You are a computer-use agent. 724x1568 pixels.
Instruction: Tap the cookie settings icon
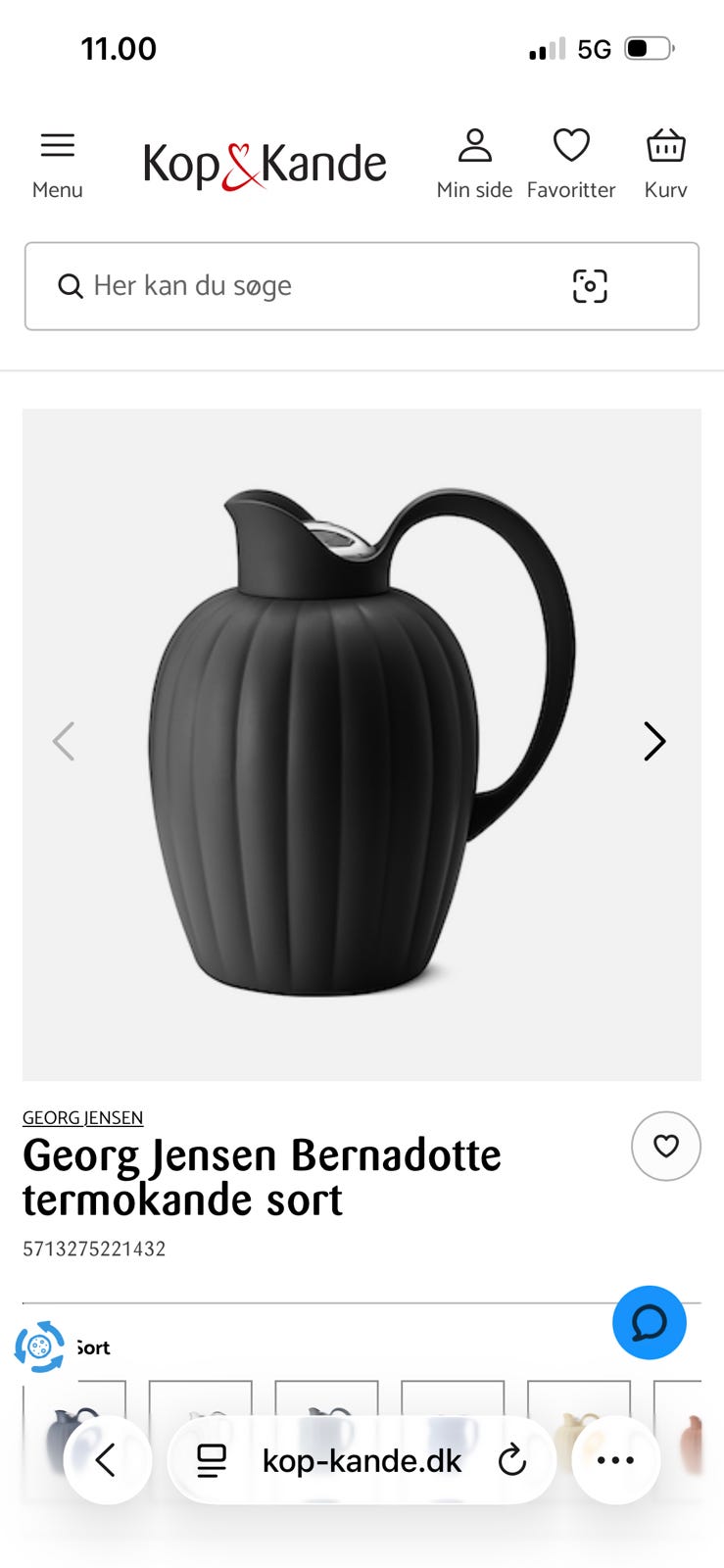tap(39, 1347)
